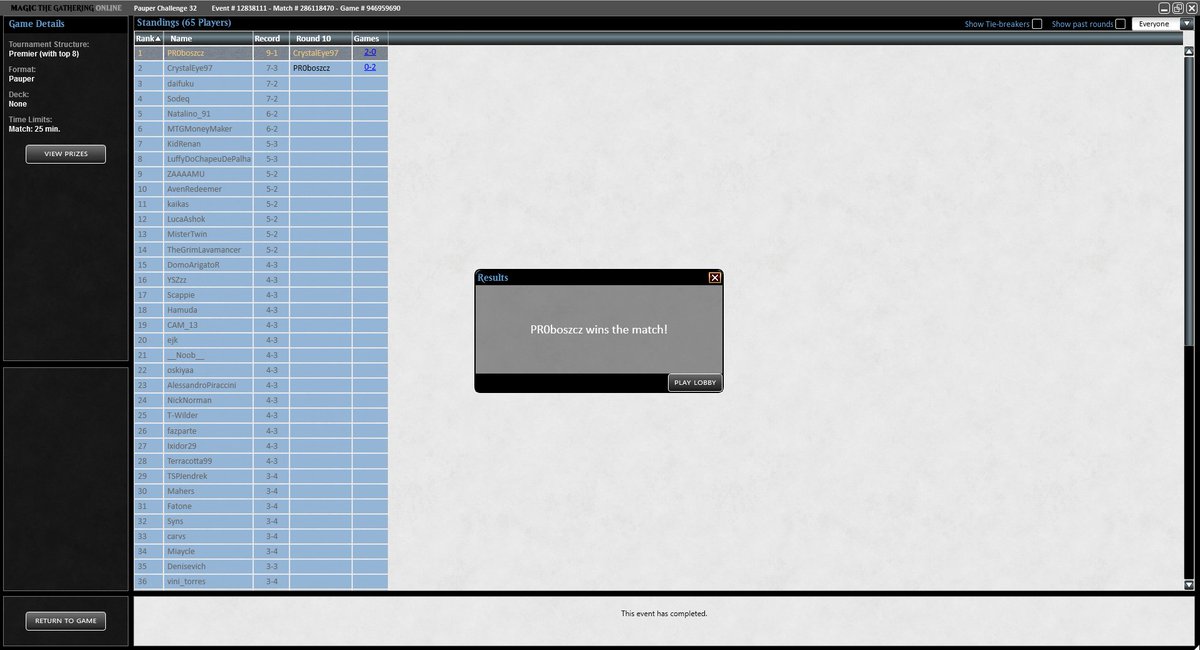Viewport: 1200px width, 650px height.
Task: Sort standings by the Record column header
Action: click(270, 38)
